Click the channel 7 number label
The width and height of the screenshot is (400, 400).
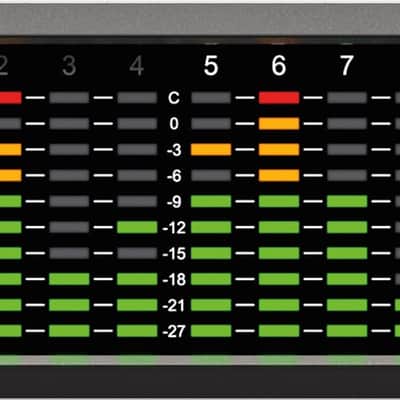pos(346,66)
